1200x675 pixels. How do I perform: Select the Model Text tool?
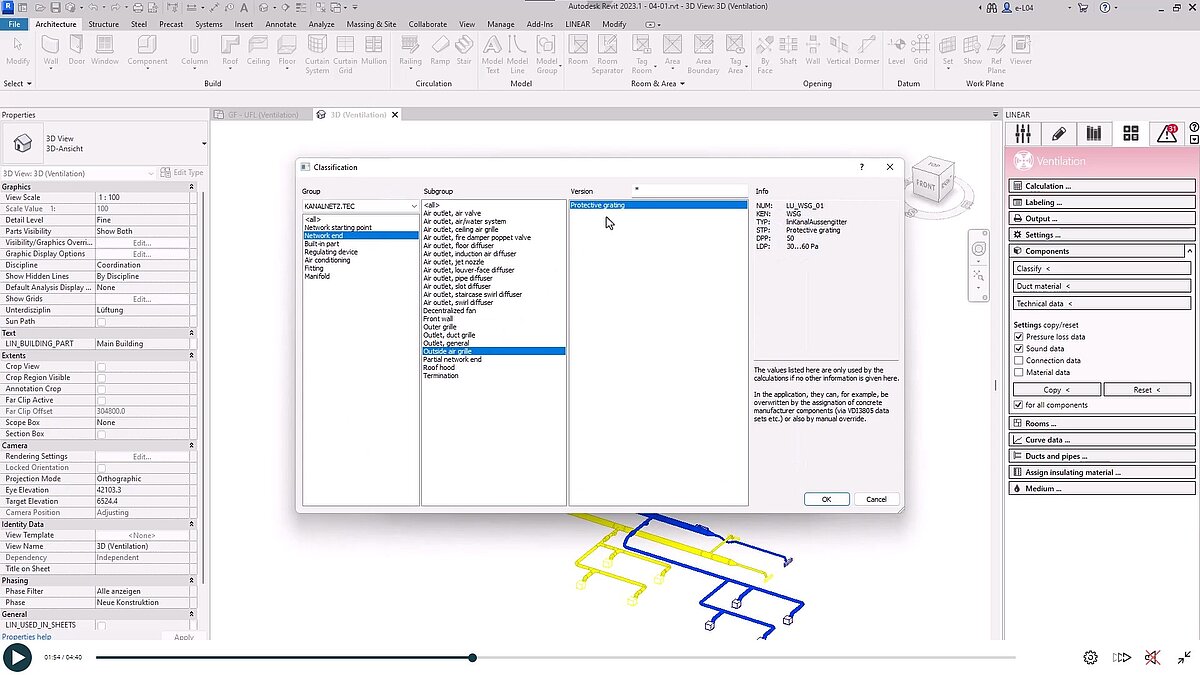(492, 52)
